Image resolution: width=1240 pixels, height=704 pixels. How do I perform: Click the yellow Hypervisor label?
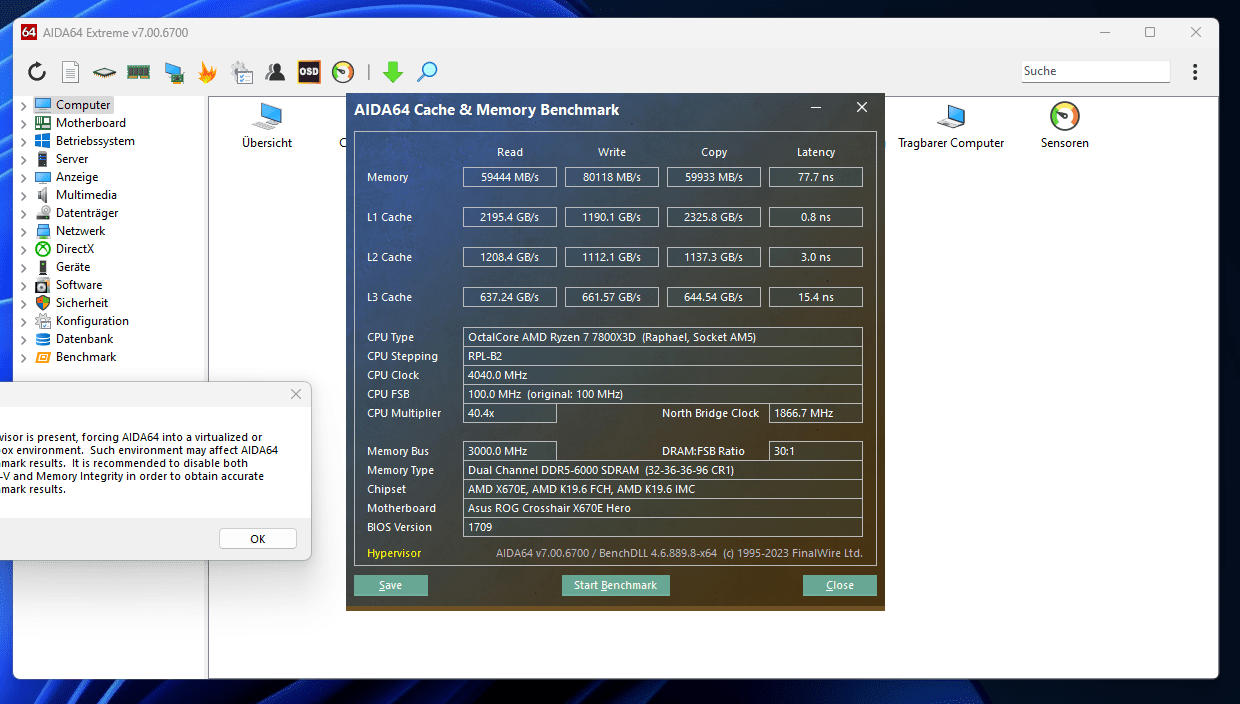coord(394,553)
